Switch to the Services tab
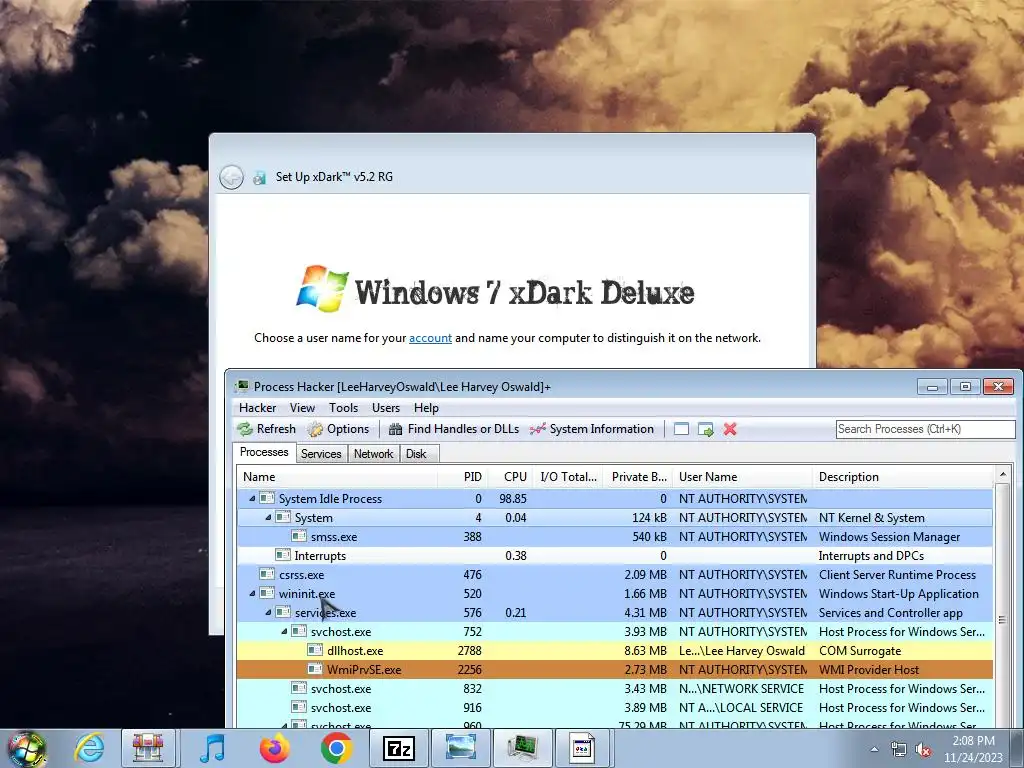 tap(321, 454)
